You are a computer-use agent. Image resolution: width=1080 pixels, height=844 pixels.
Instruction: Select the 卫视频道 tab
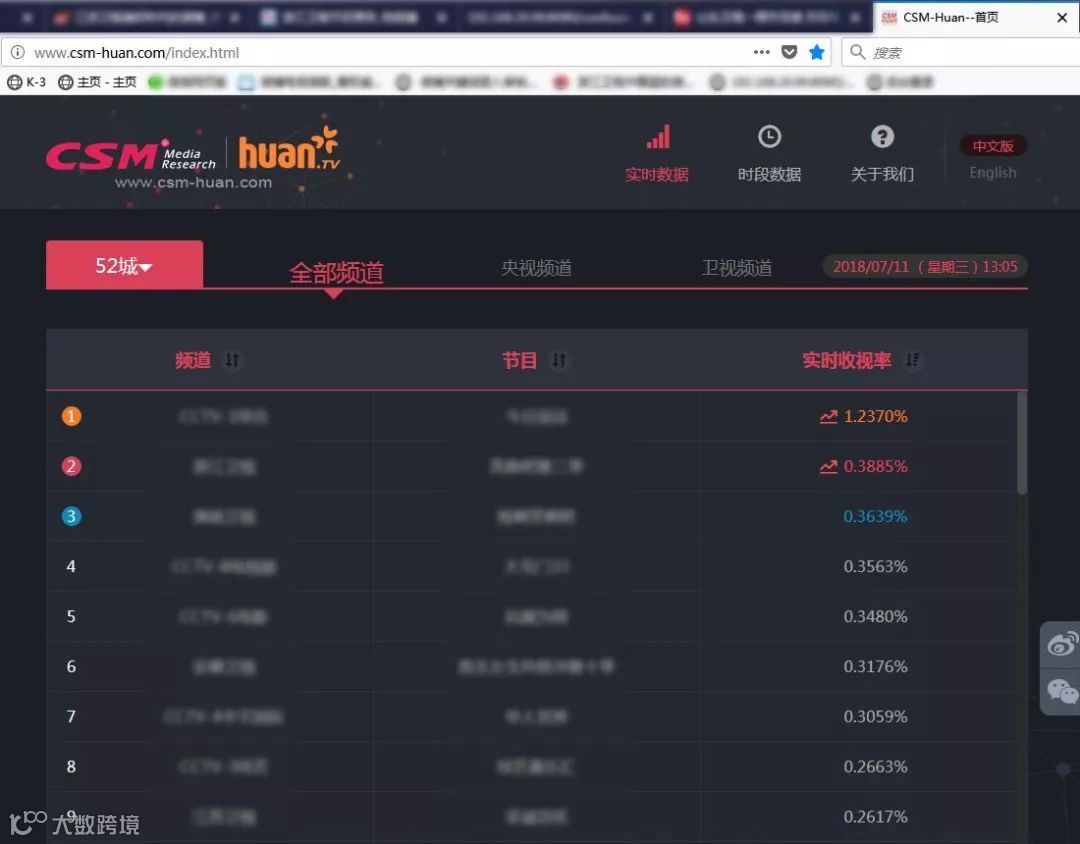pyautogui.click(x=737, y=268)
